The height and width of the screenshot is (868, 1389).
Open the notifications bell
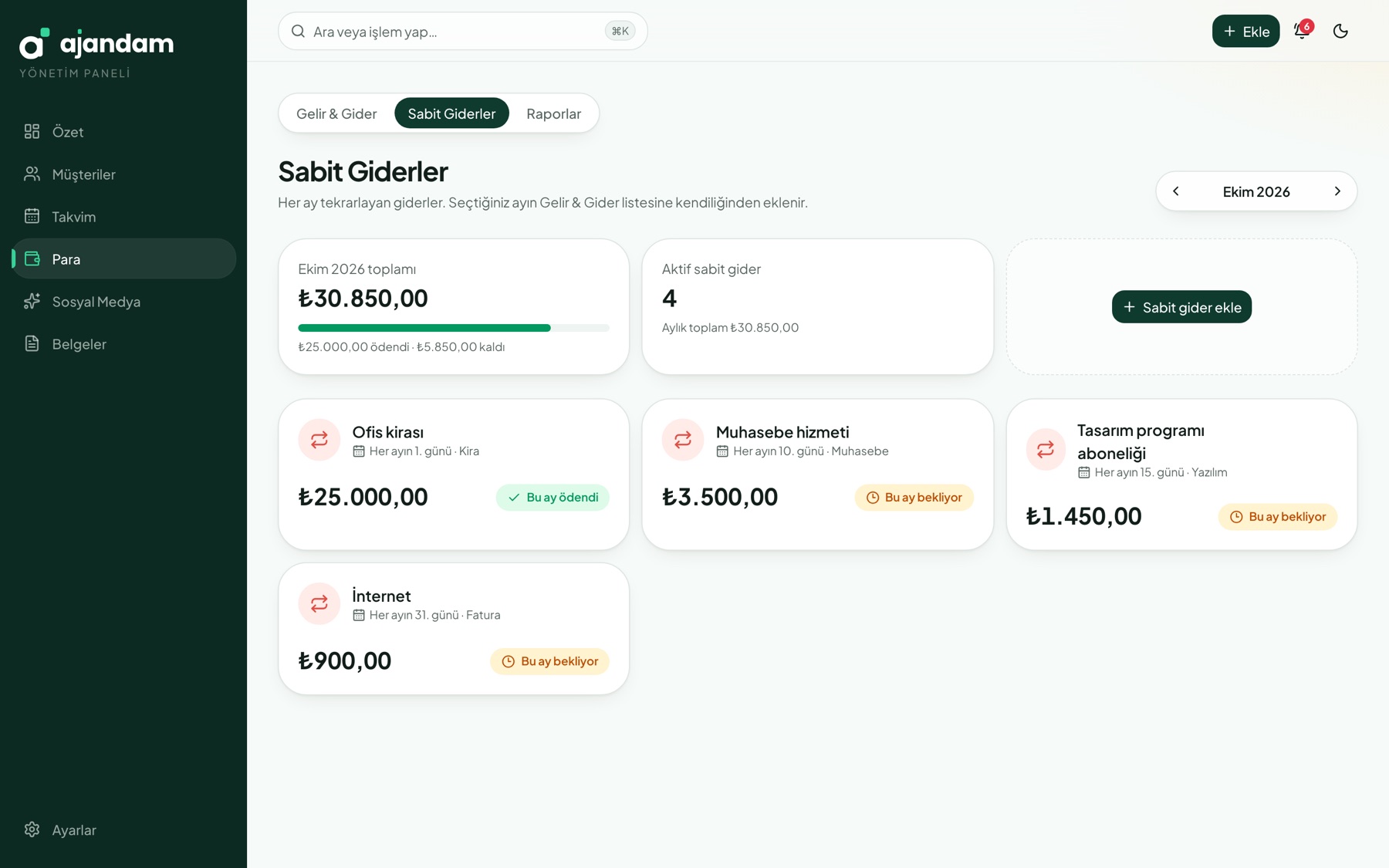[x=1302, y=31]
